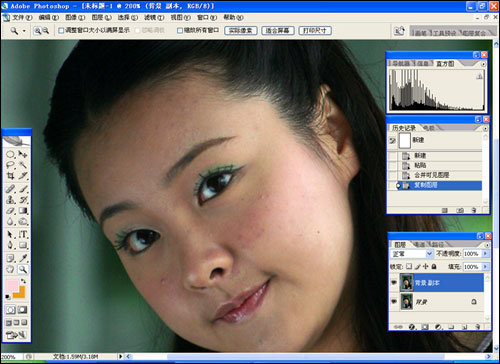Image resolution: width=500 pixels, height=364 pixels.
Task: Open the layer blend mode dropdown
Action: click(411, 254)
